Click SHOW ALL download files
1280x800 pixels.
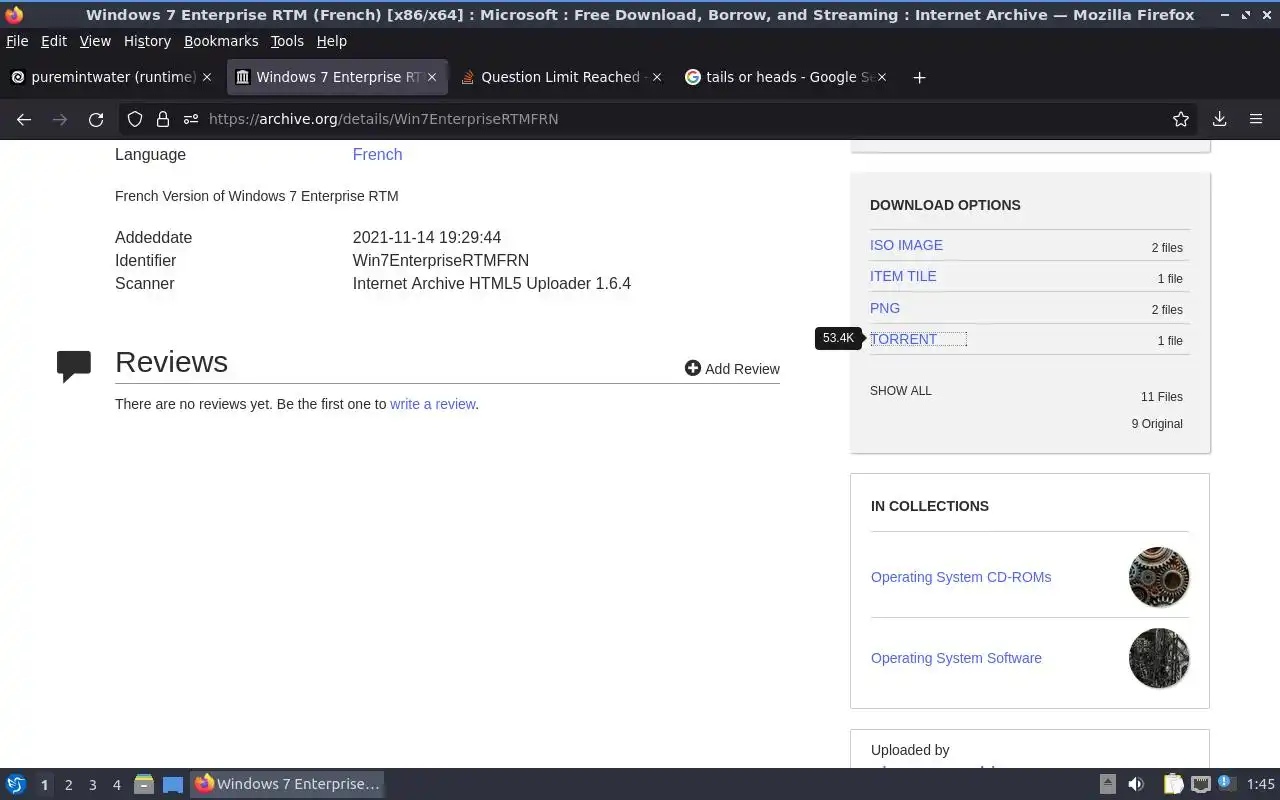900,391
